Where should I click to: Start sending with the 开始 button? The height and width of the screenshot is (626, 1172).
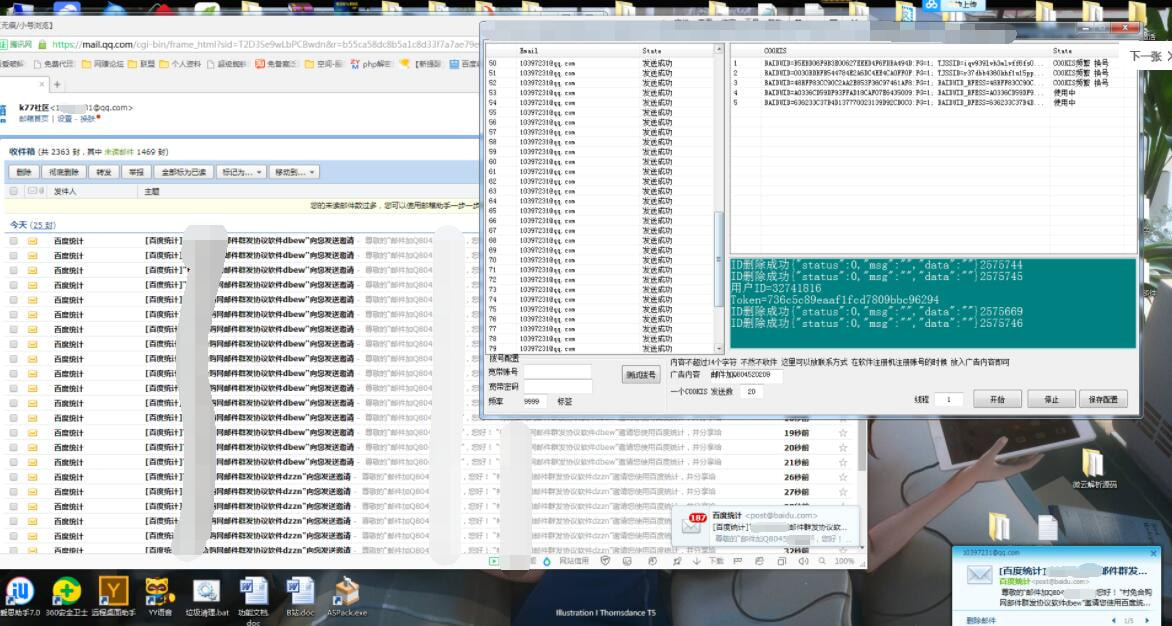tap(997, 400)
